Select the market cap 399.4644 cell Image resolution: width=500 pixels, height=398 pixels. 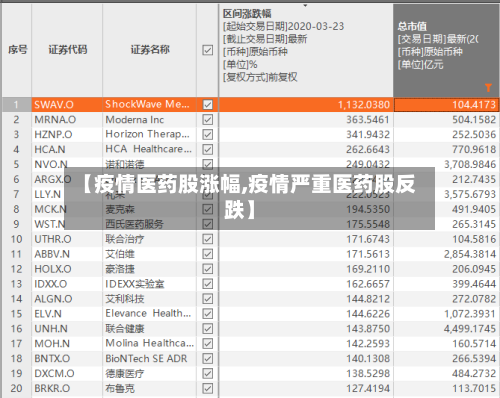[x=446, y=284]
